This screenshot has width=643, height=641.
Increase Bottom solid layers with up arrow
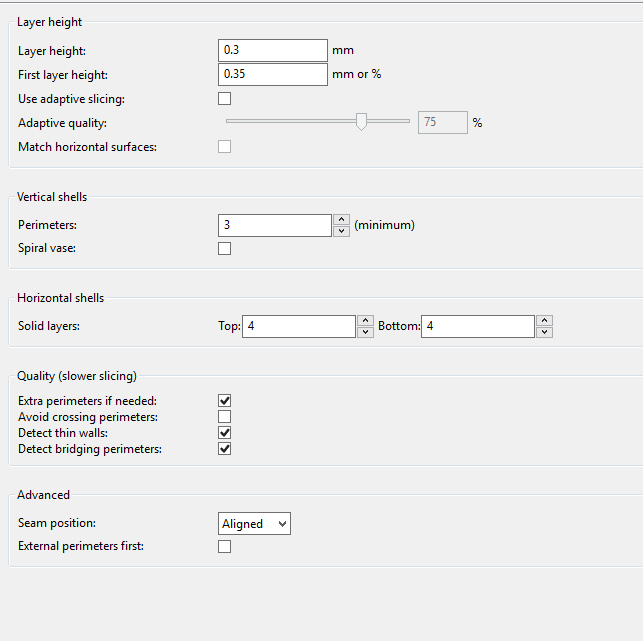point(545,321)
